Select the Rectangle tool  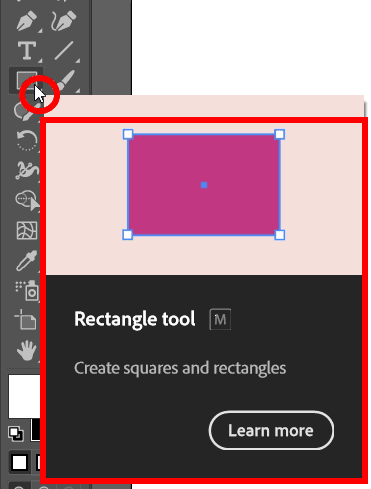[26, 80]
